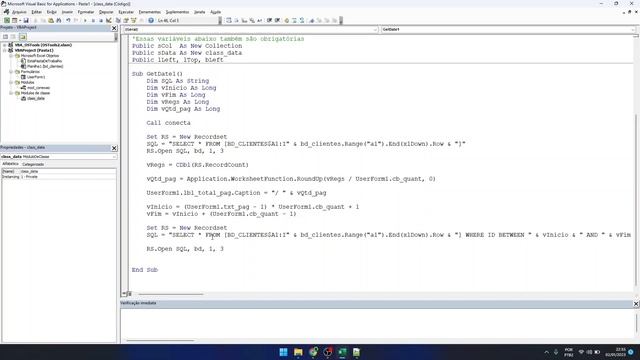Open VBA Help with the question-mark icon
The width and height of the screenshot is (640, 360).
coord(151,20)
